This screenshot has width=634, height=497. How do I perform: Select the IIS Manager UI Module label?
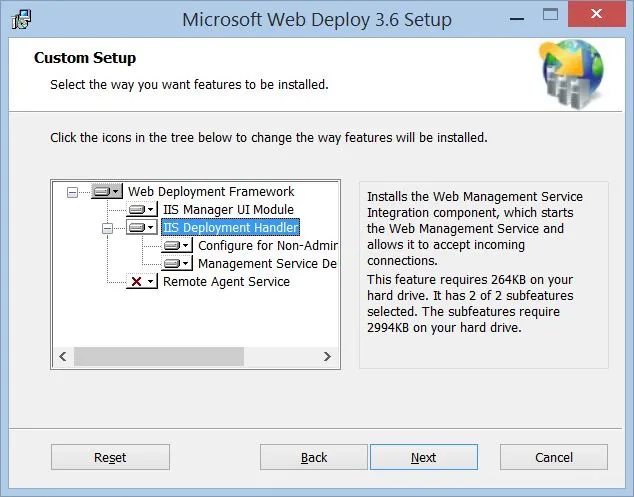pos(228,209)
